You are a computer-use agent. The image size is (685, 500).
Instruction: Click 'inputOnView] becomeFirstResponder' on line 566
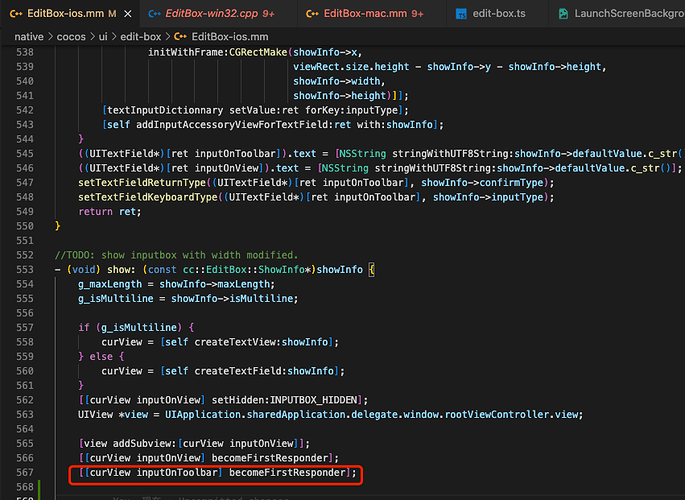point(232,458)
